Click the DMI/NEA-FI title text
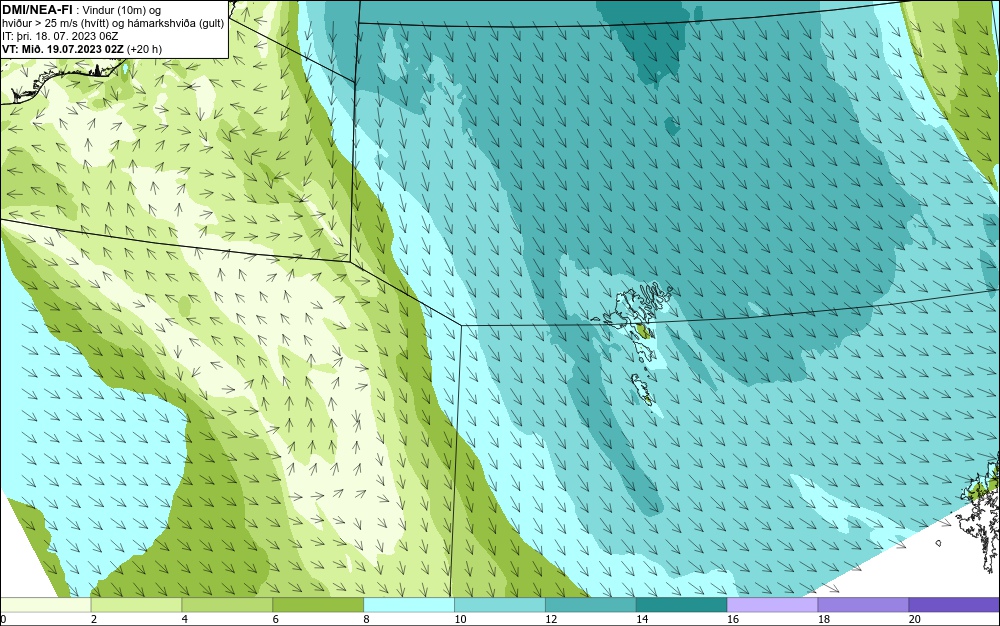1000x626 pixels. click(x=38, y=10)
